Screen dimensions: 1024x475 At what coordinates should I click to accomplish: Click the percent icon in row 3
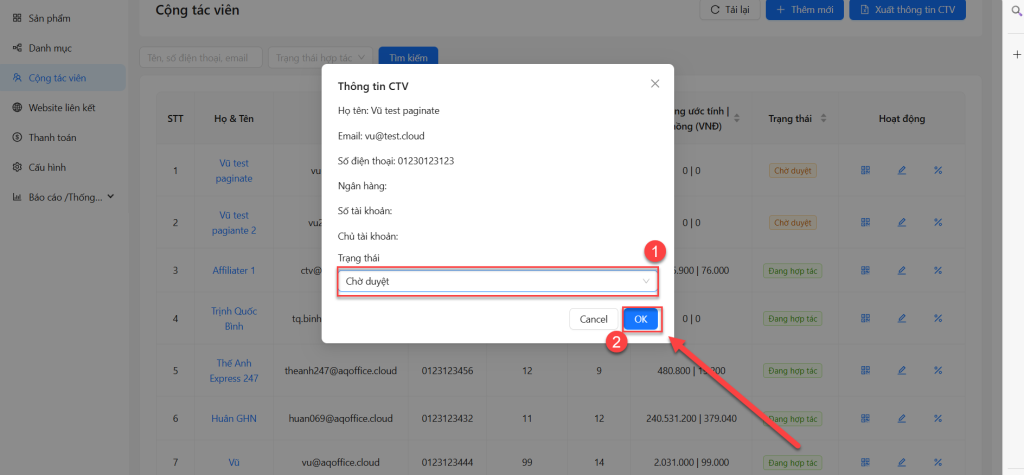point(938,270)
